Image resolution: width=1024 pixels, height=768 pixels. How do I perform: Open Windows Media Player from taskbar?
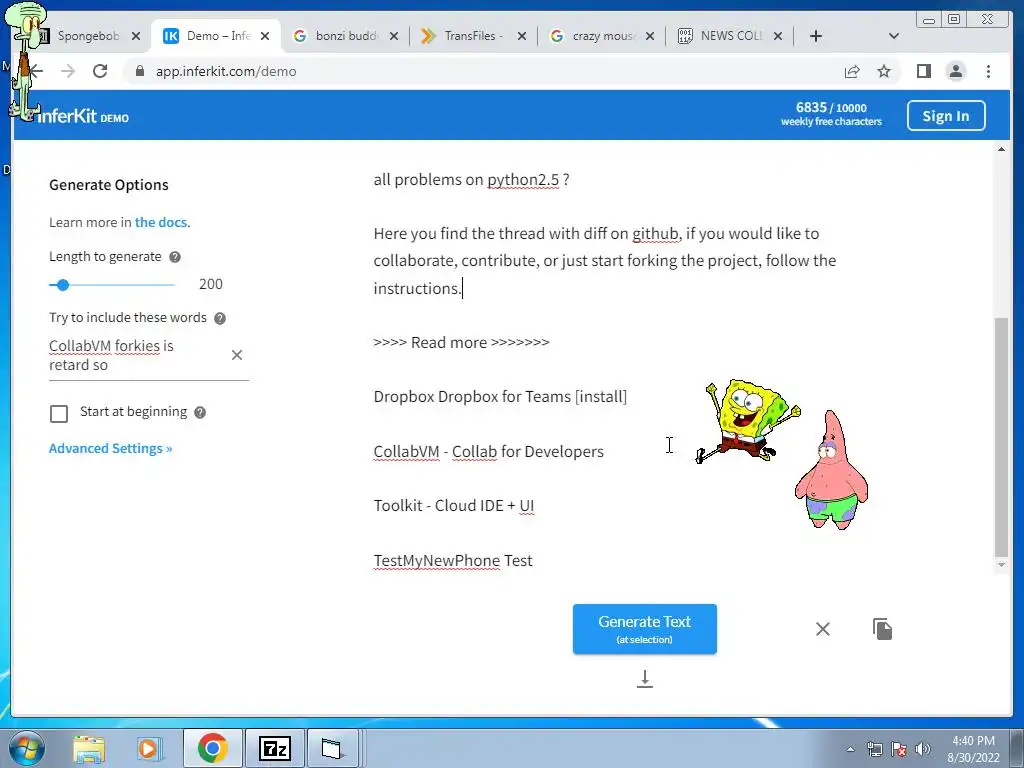[149, 748]
